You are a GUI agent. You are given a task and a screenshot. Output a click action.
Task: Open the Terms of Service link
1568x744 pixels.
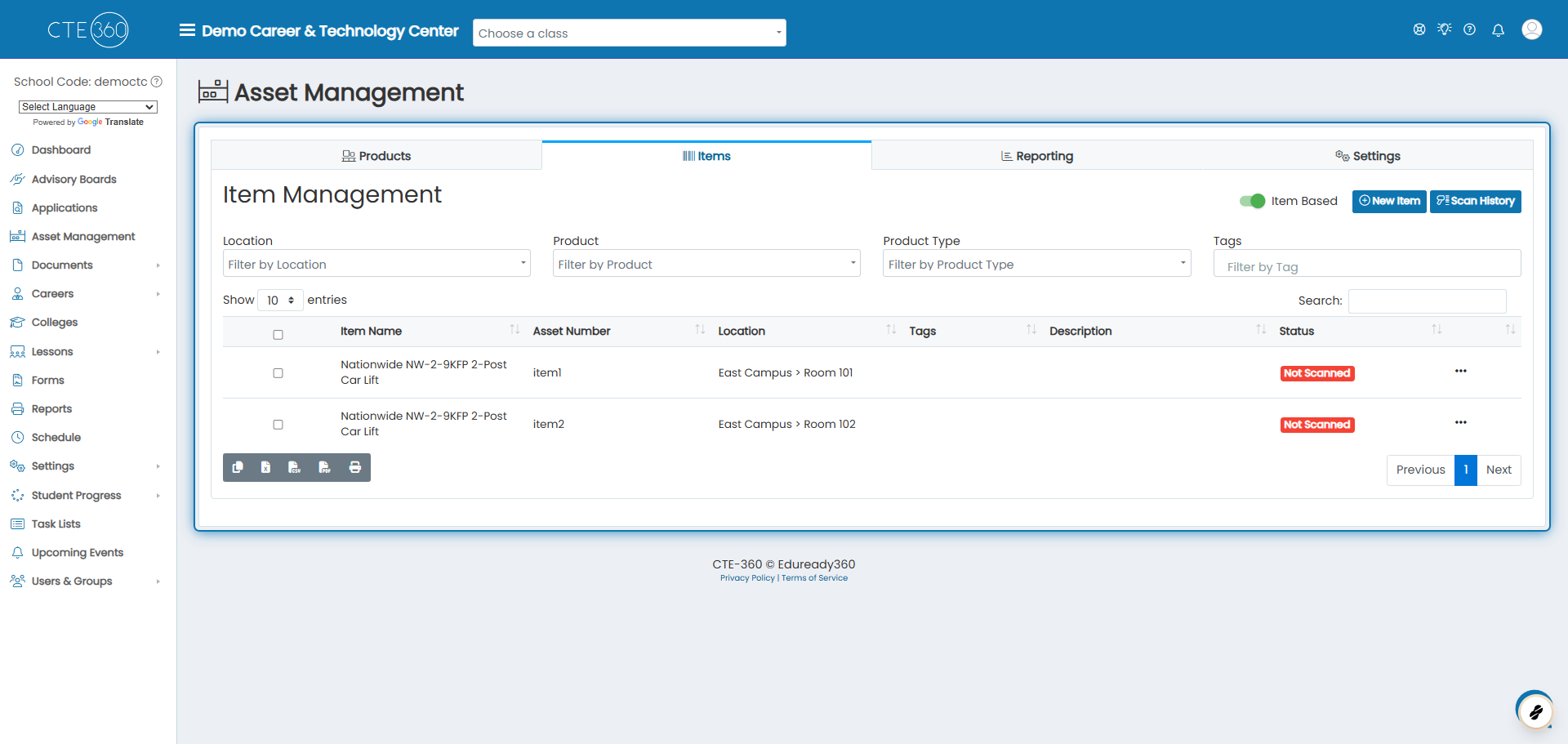814,578
